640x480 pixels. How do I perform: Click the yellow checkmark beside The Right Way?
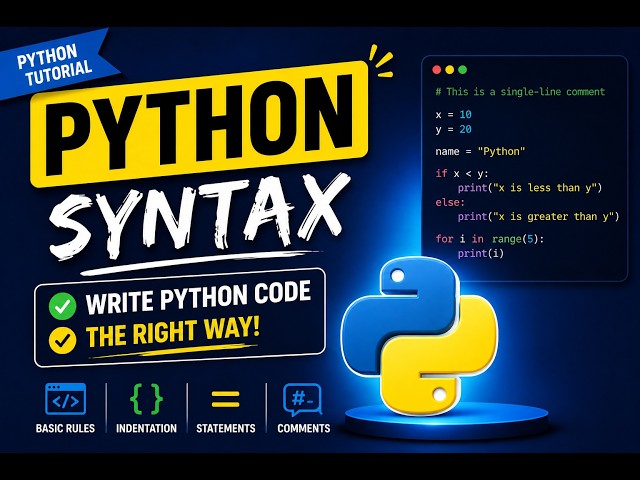62,340
